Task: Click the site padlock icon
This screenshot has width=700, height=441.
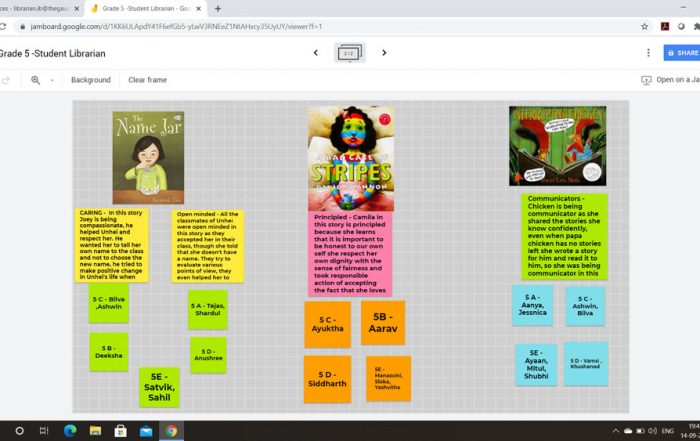Action: [x=22, y=26]
